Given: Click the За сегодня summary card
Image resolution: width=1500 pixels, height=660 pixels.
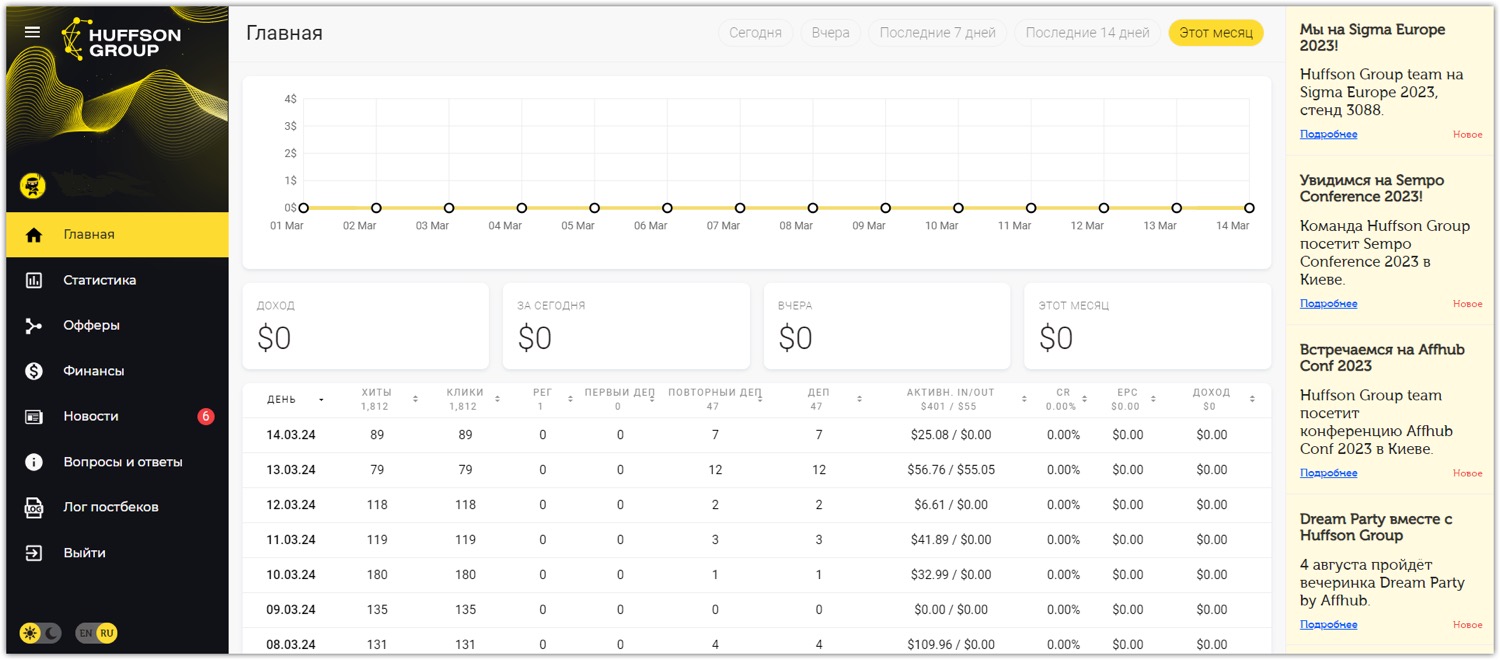Looking at the screenshot, I should pyautogui.click(x=626, y=326).
